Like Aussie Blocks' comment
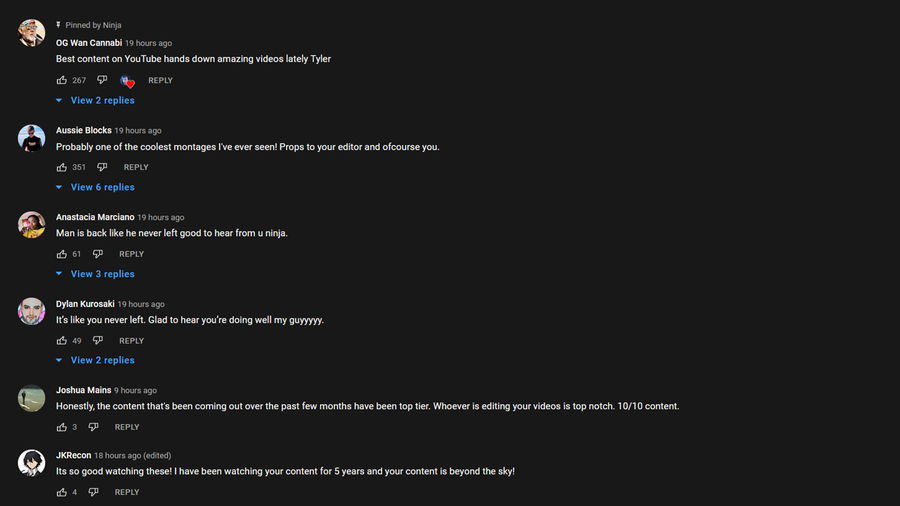The height and width of the screenshot is (506, 900). pyautogui.click(x=62, y=167)
